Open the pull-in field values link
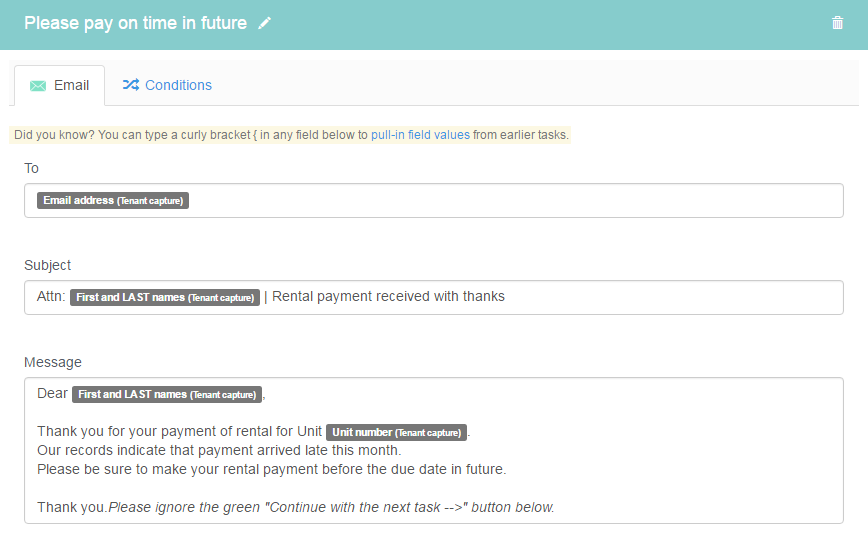The width and height of the screenshot is (868, 553). point(420,135)
